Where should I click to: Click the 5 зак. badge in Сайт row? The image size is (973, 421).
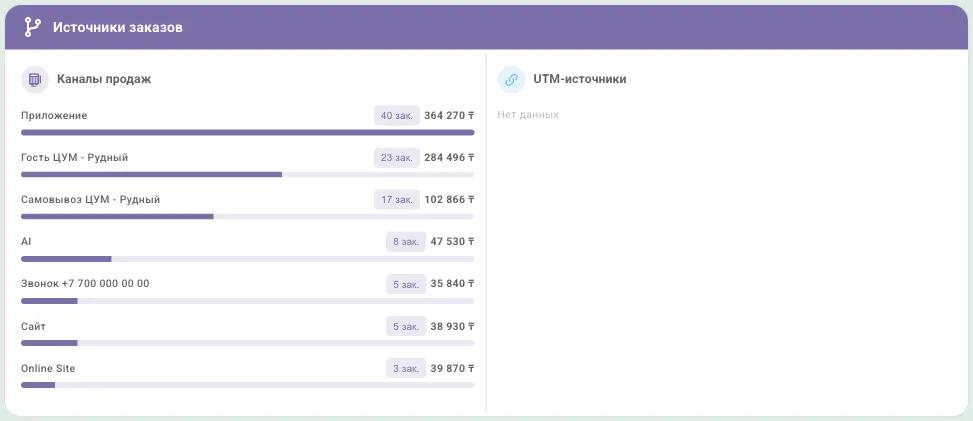[406, 326]
